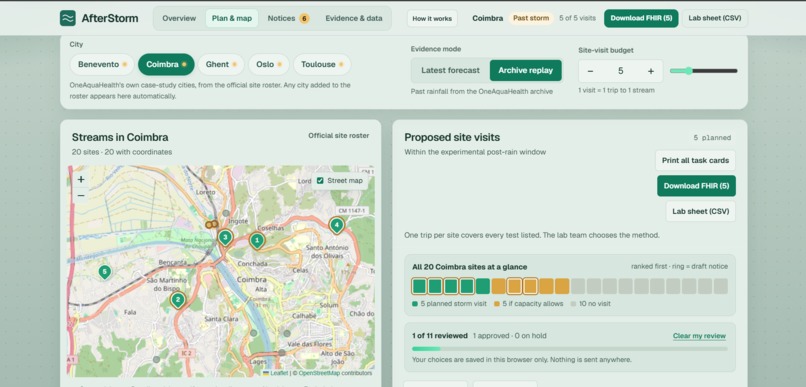Open the Plan & map tab
This screenshot has width=806, height=387.
232,19
